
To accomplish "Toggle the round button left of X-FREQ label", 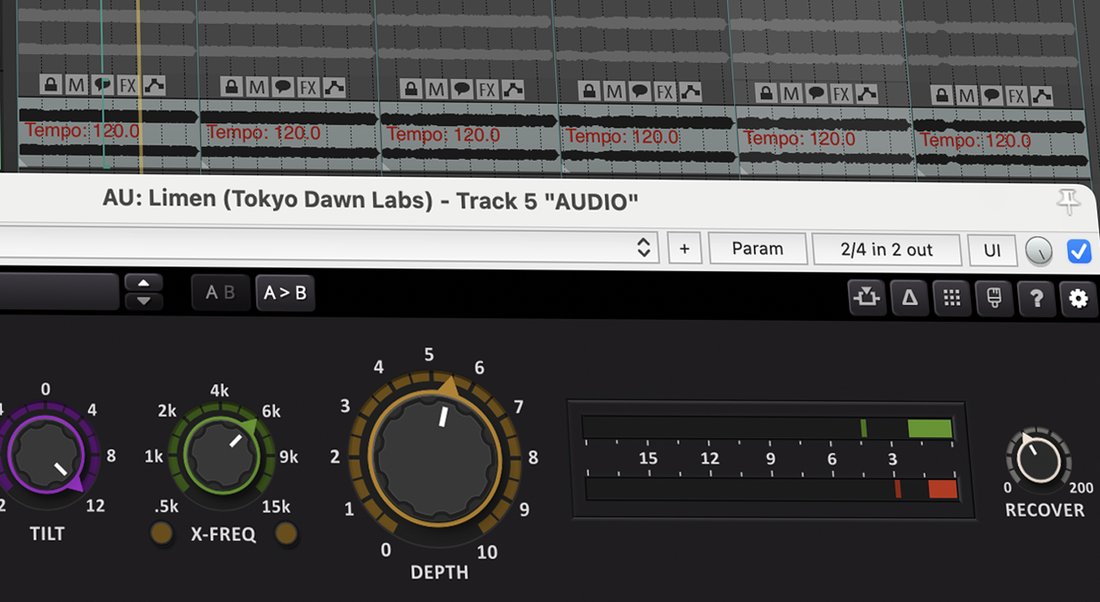I will pyautogui.click(x=162, y=534).
